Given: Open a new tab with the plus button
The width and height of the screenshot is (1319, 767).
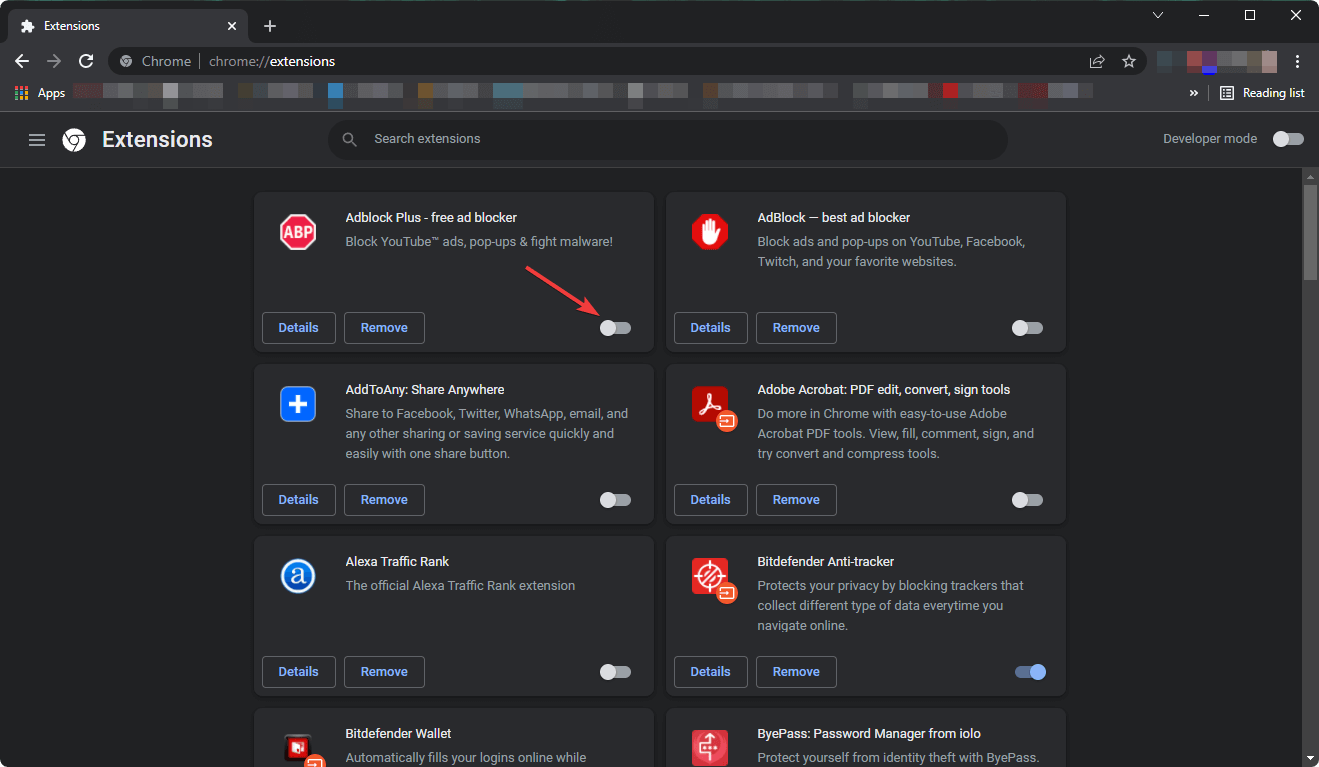Looking at the screenshot, I should tap(270, 26).
